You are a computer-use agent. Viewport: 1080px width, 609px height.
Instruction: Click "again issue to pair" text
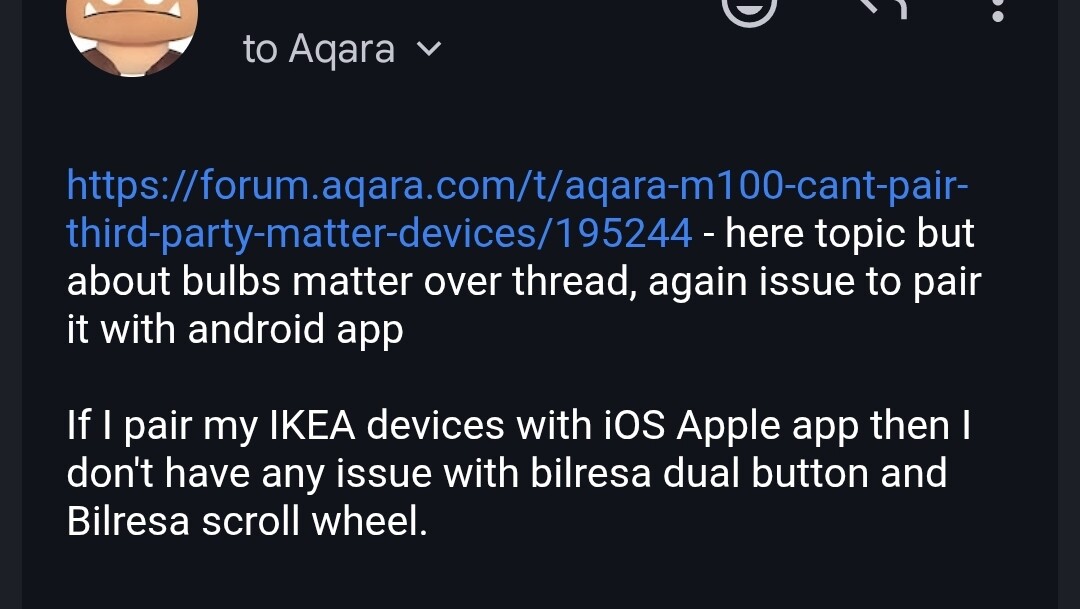pyautogui.click(x=814, y=281)
